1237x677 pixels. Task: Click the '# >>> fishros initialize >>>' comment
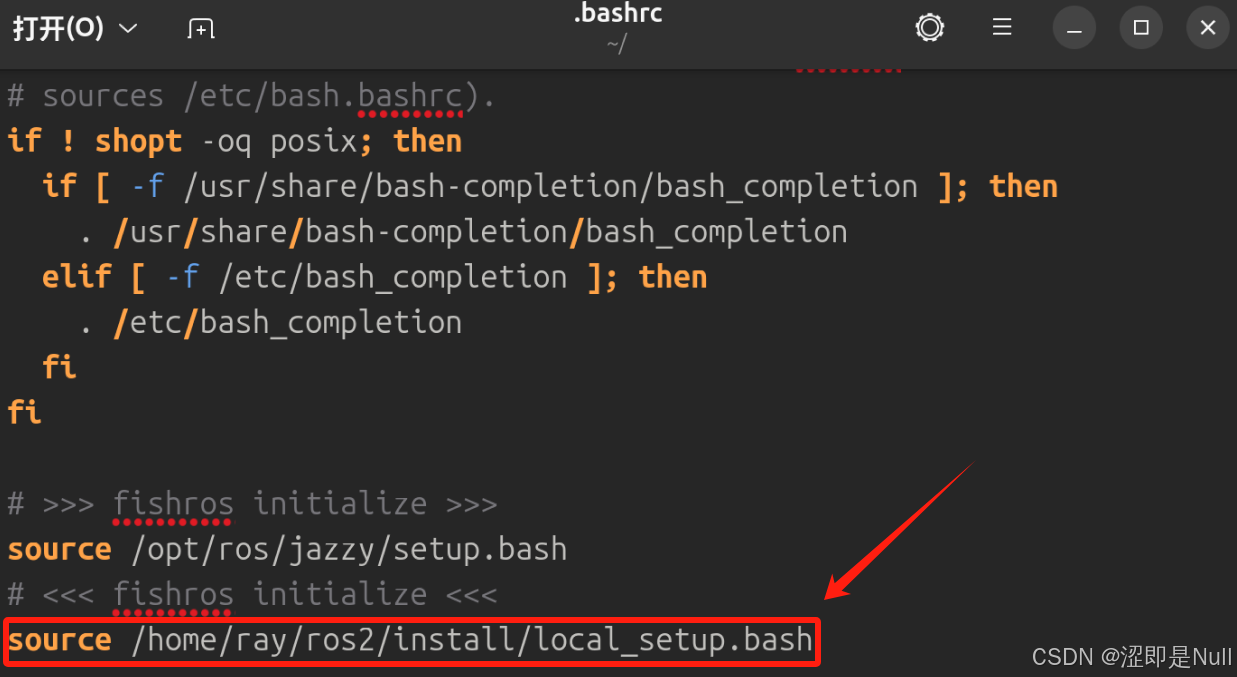252,503
